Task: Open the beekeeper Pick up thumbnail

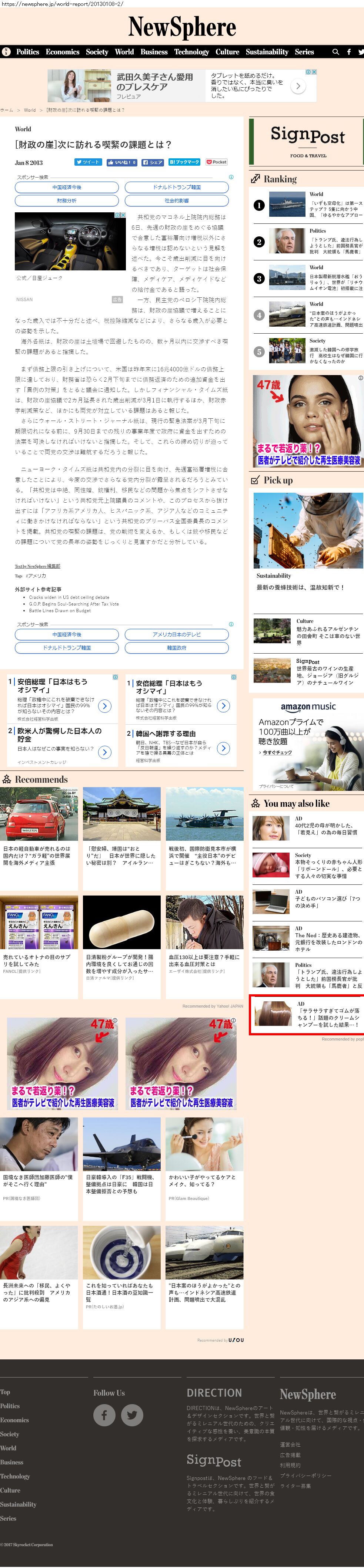Action: [x=308, y=530]
